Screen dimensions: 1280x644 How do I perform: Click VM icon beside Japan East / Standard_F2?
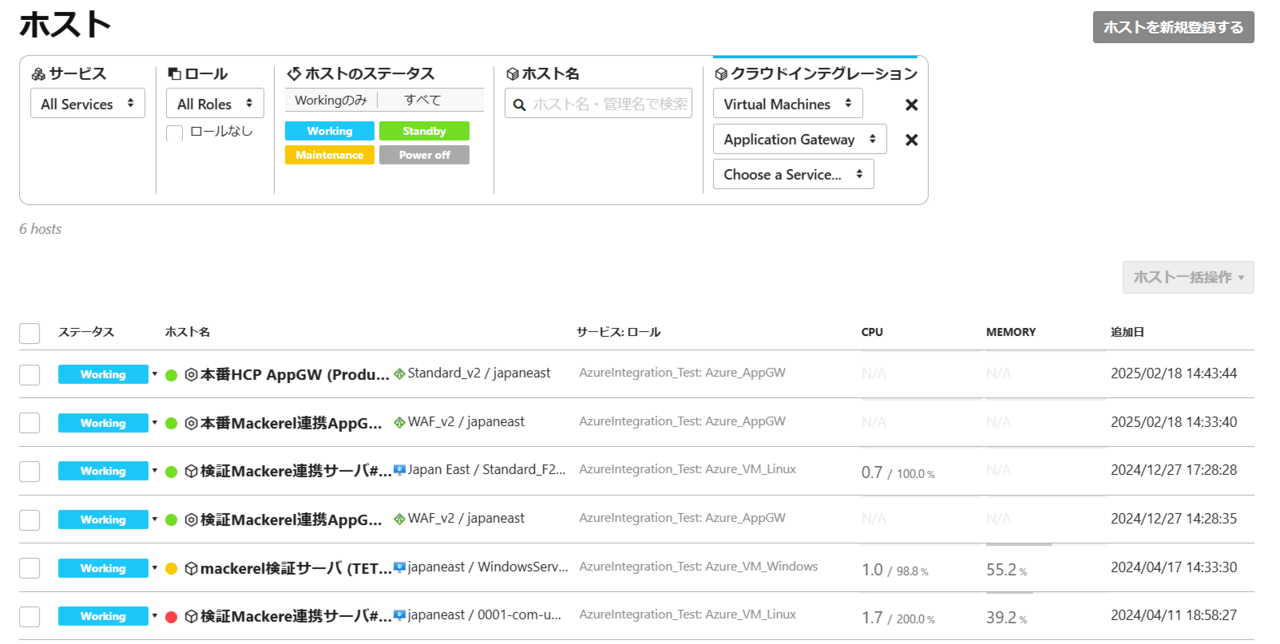tap(400, 470)
